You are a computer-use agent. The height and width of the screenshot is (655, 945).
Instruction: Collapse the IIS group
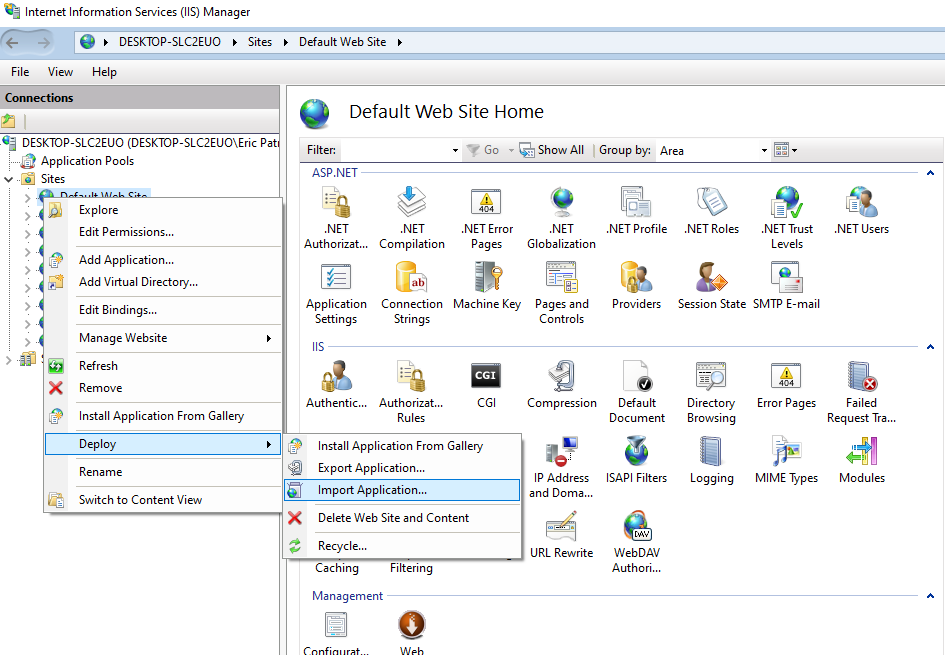(x=930, y=347)
